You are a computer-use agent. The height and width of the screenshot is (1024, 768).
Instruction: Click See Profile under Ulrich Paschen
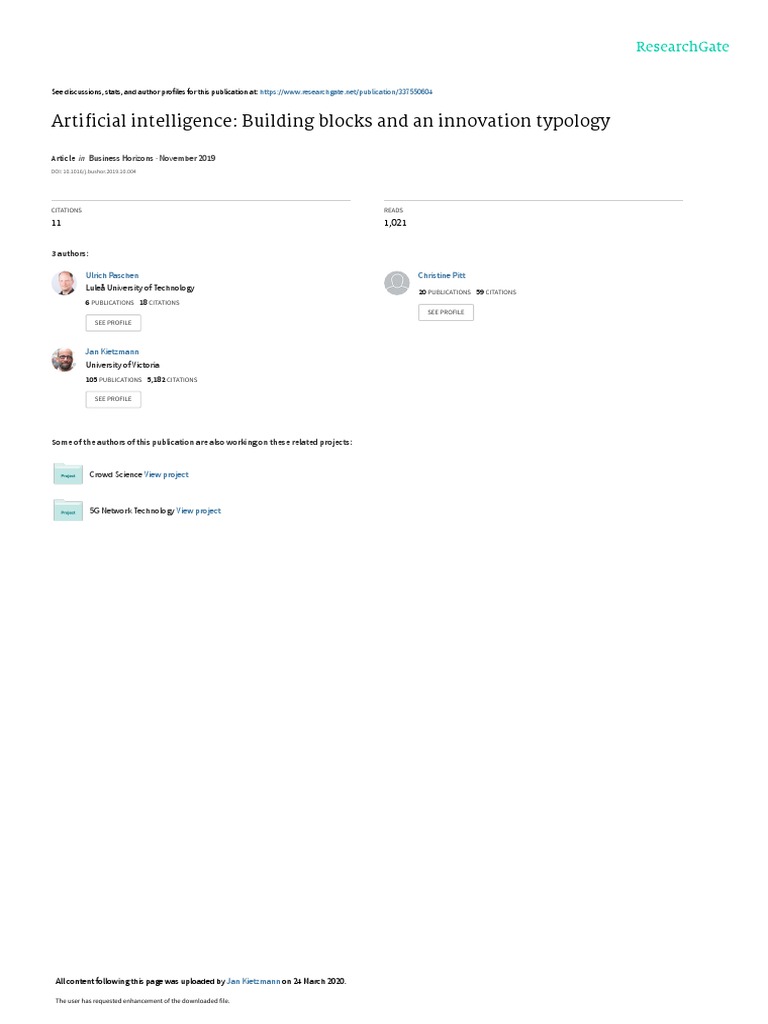(113, 323)
